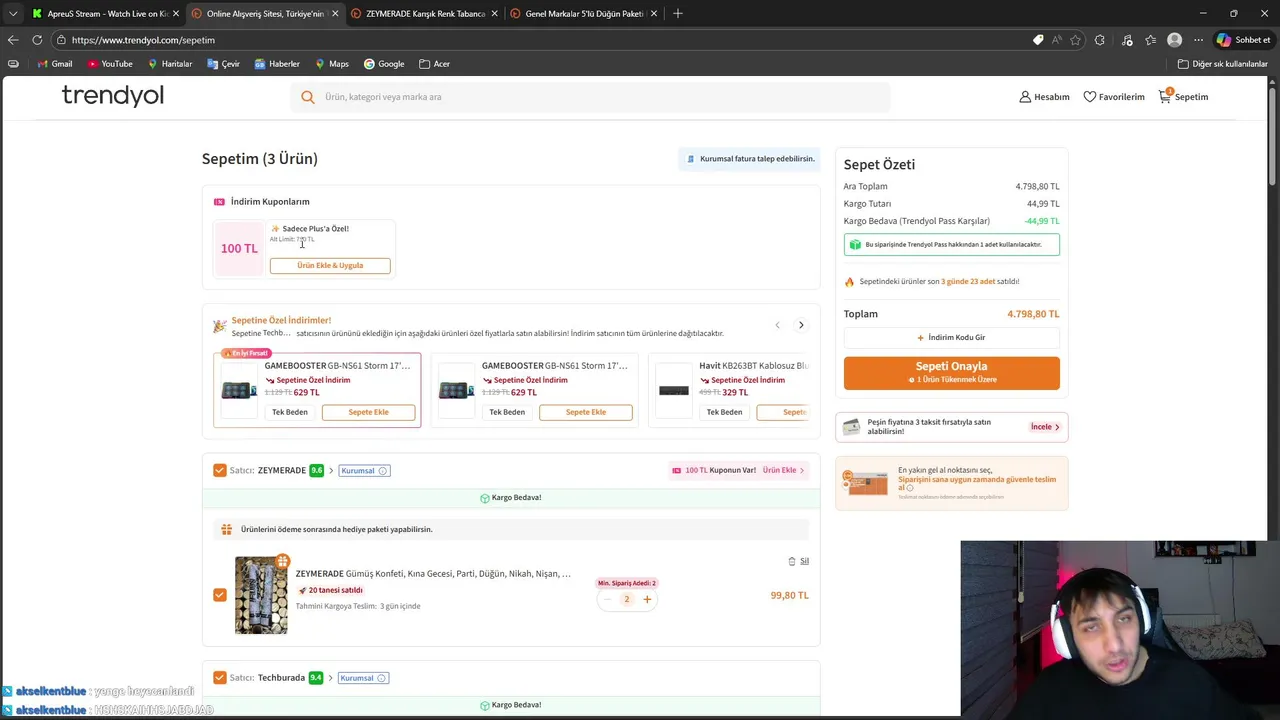The width and height of the screenshot is (1280, 720).
Task: Close the Online Alışveriş Sitesi tab
Action: [335, 14]
